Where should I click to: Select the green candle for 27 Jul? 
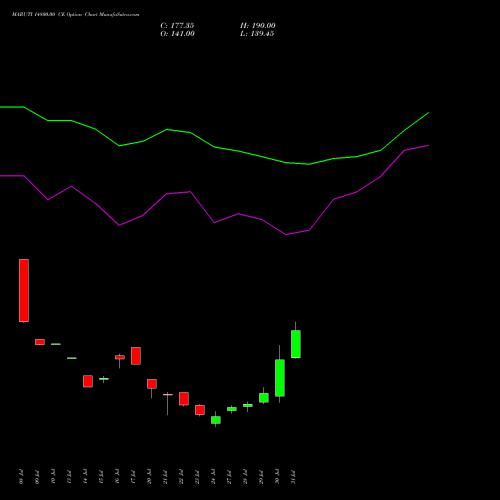232,409
